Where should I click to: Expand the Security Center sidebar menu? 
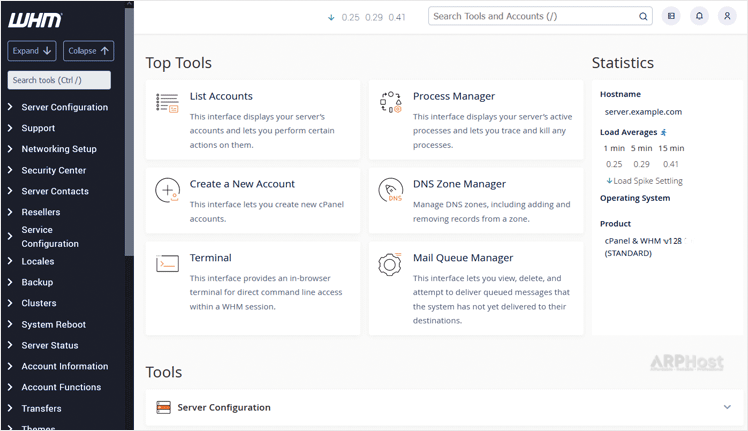tap(53, 170)
